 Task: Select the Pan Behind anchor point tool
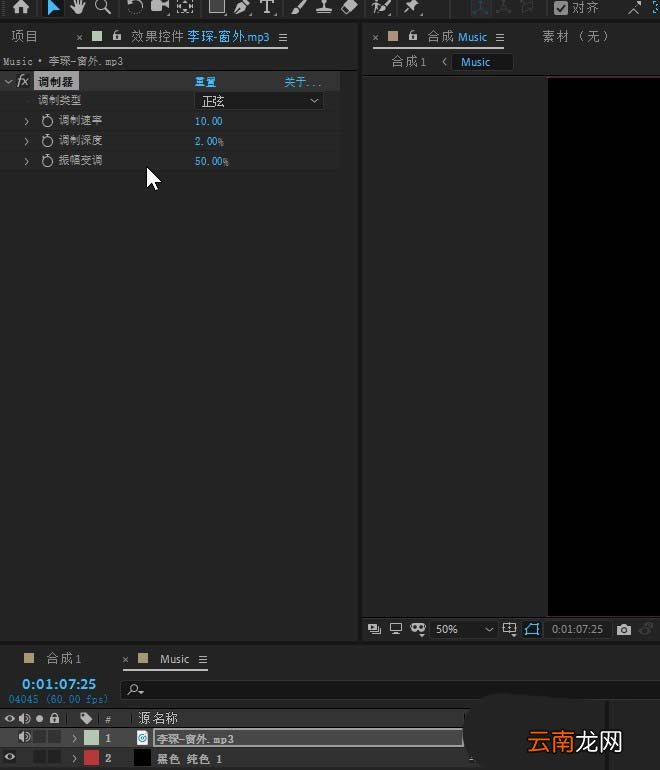point(185,6)
